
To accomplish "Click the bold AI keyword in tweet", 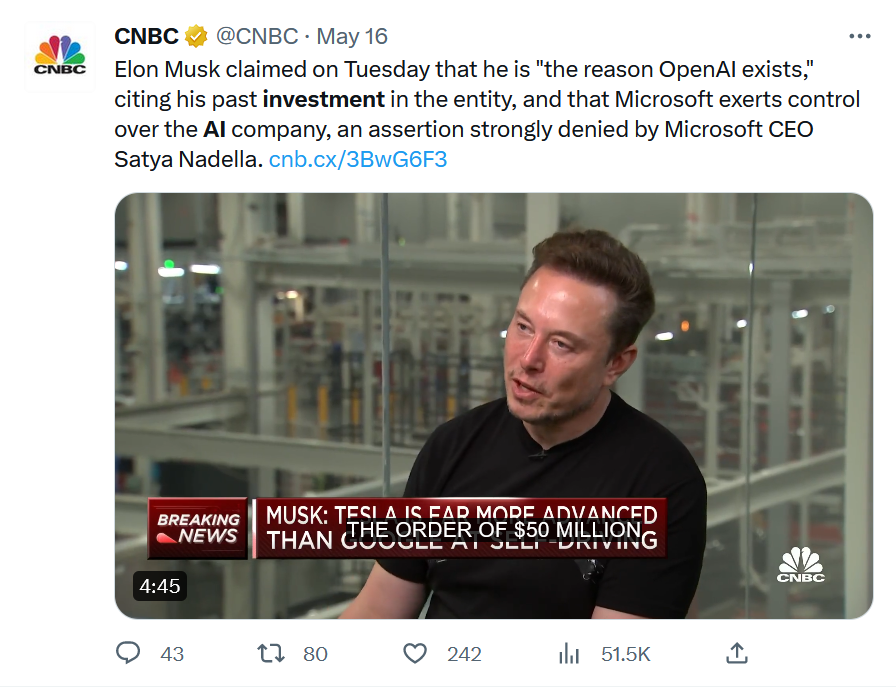I will pyautogui.click(x=214, y=129).
